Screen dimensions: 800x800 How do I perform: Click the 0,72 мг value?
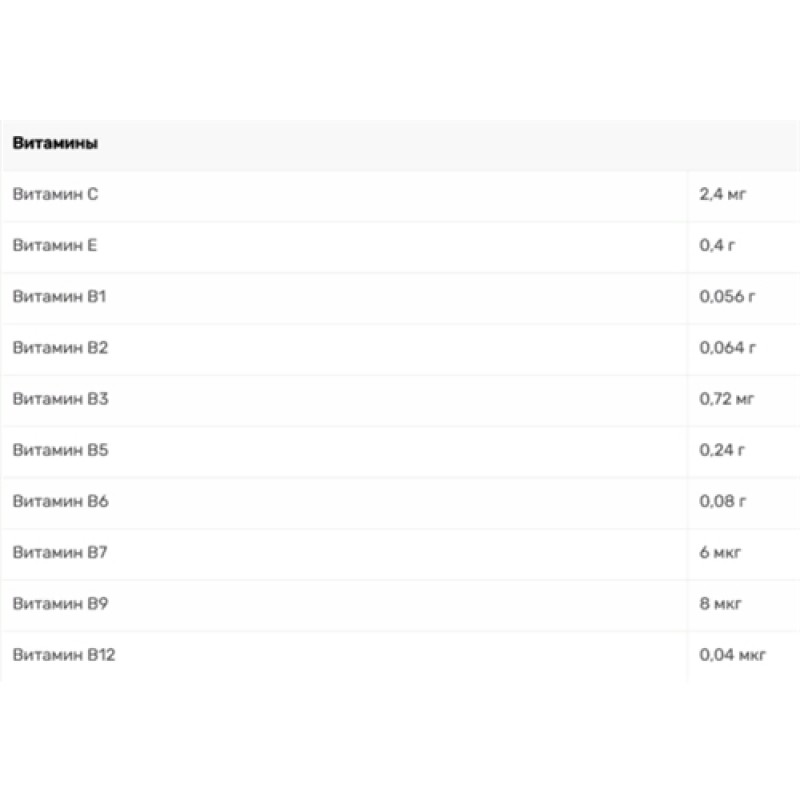727,399
